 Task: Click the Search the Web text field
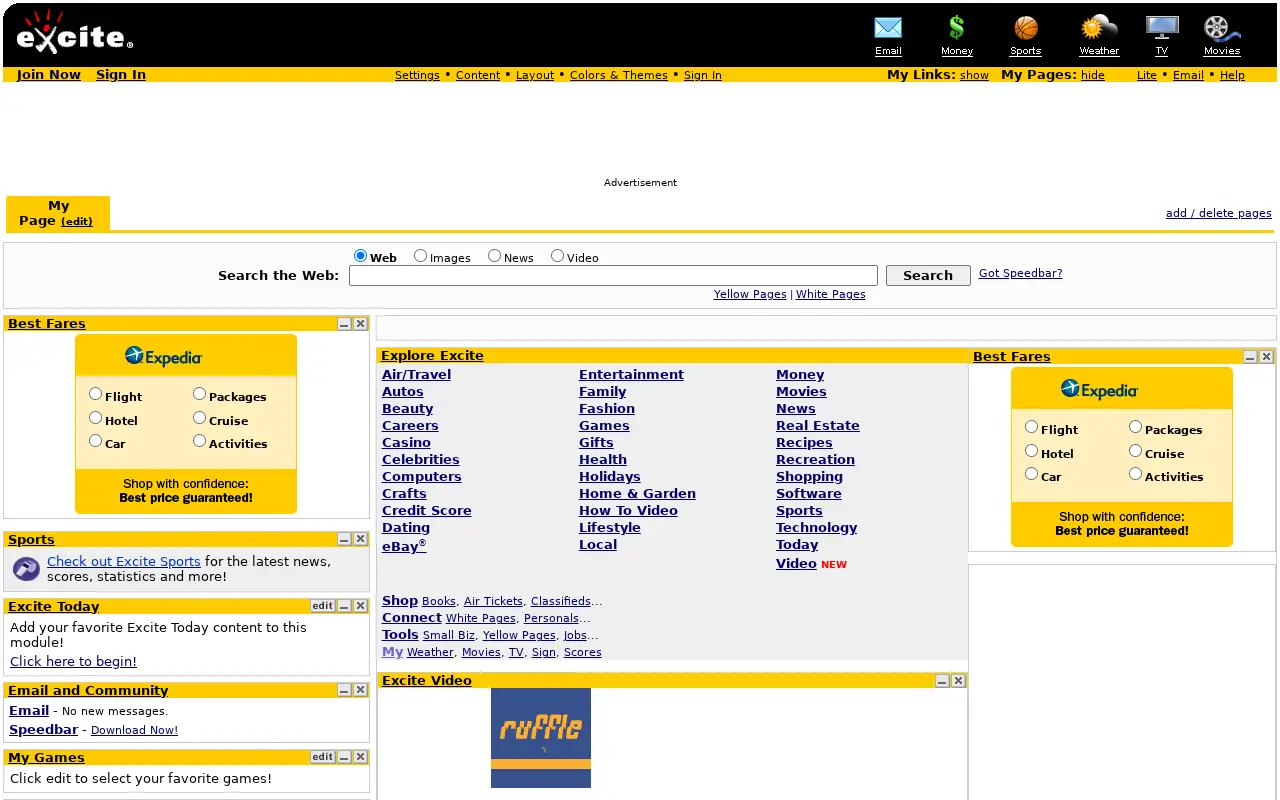[613, 276]
